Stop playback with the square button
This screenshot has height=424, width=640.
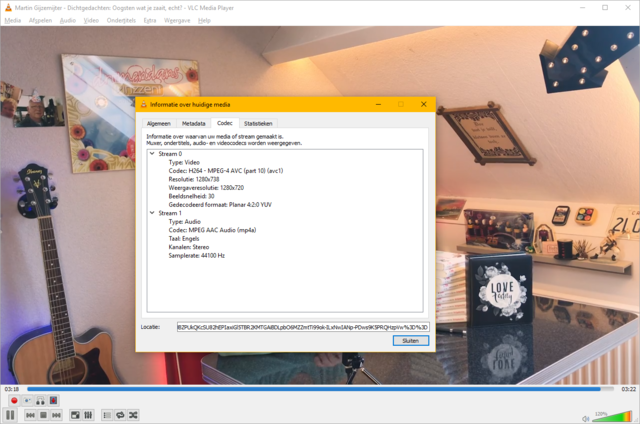[x=43, y=415]
